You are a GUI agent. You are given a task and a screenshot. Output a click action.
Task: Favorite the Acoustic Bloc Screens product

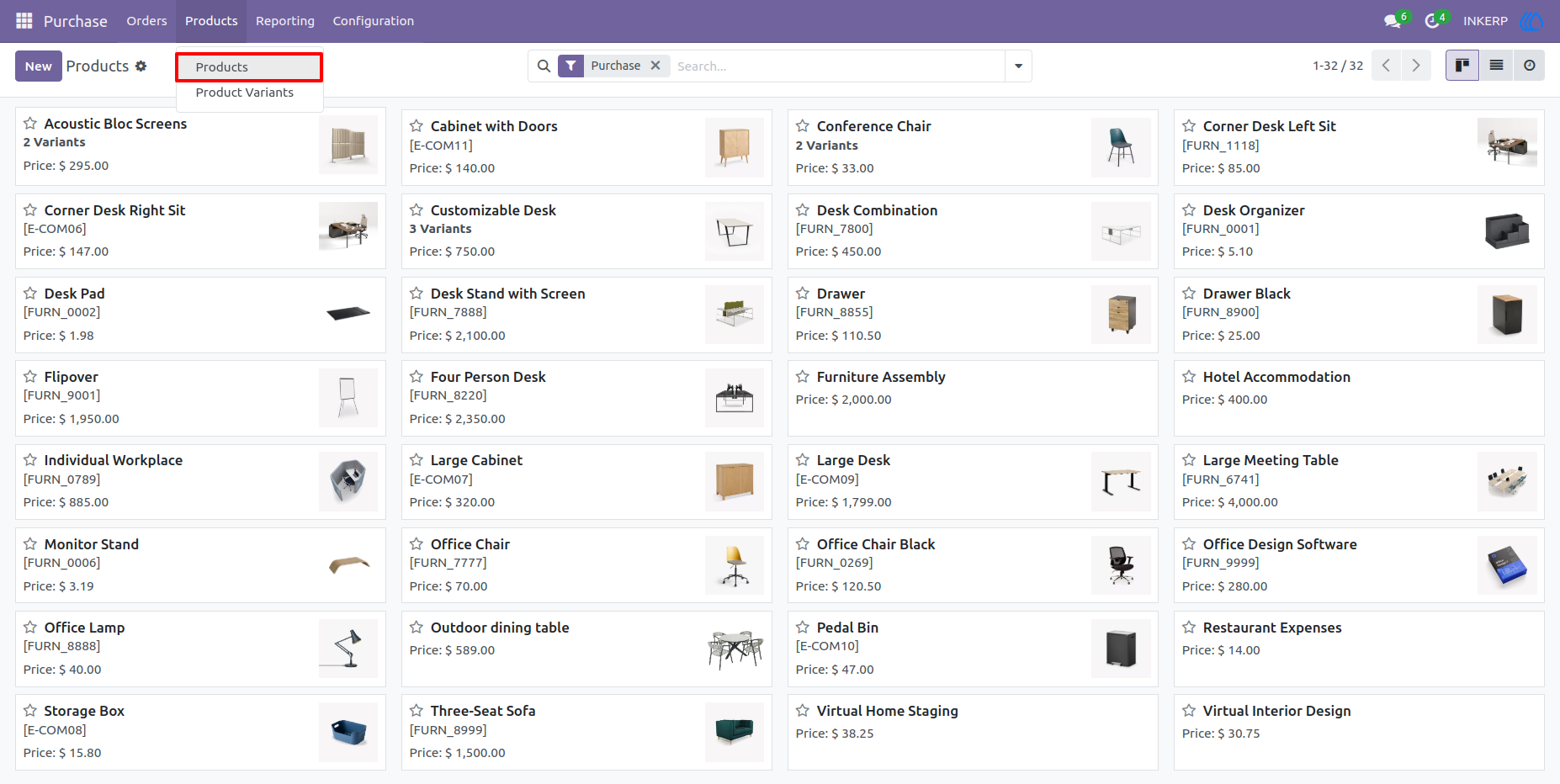tap(30, 124)
